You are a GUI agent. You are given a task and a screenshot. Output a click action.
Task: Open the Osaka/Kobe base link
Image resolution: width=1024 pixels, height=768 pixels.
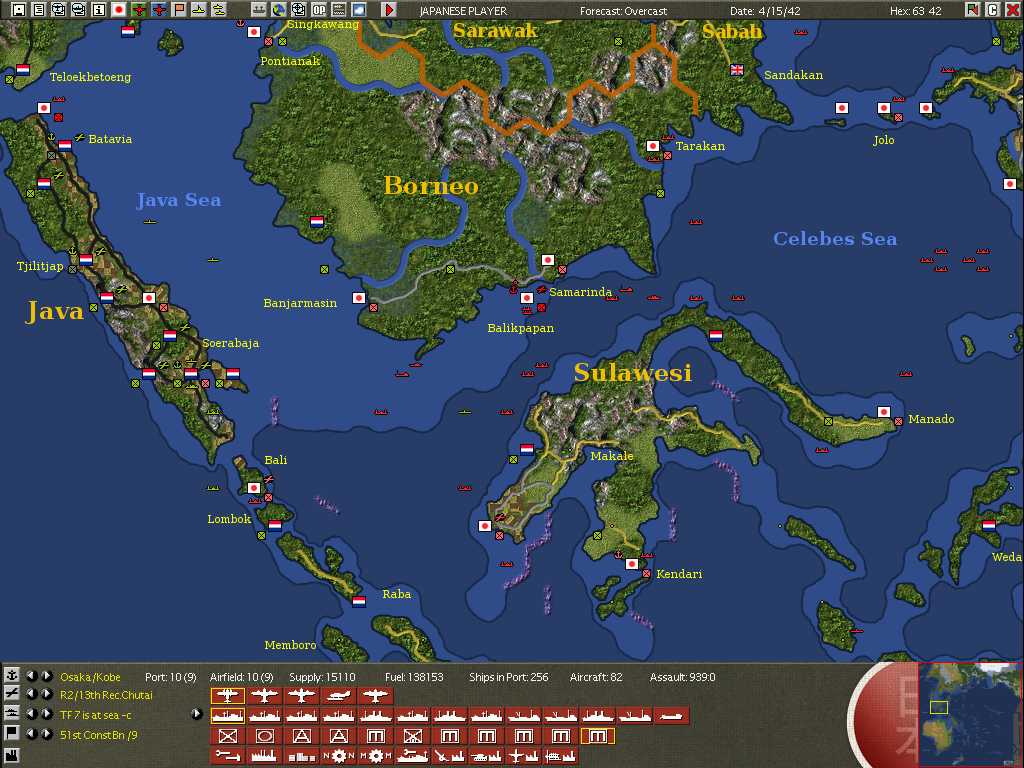point(90,677)
